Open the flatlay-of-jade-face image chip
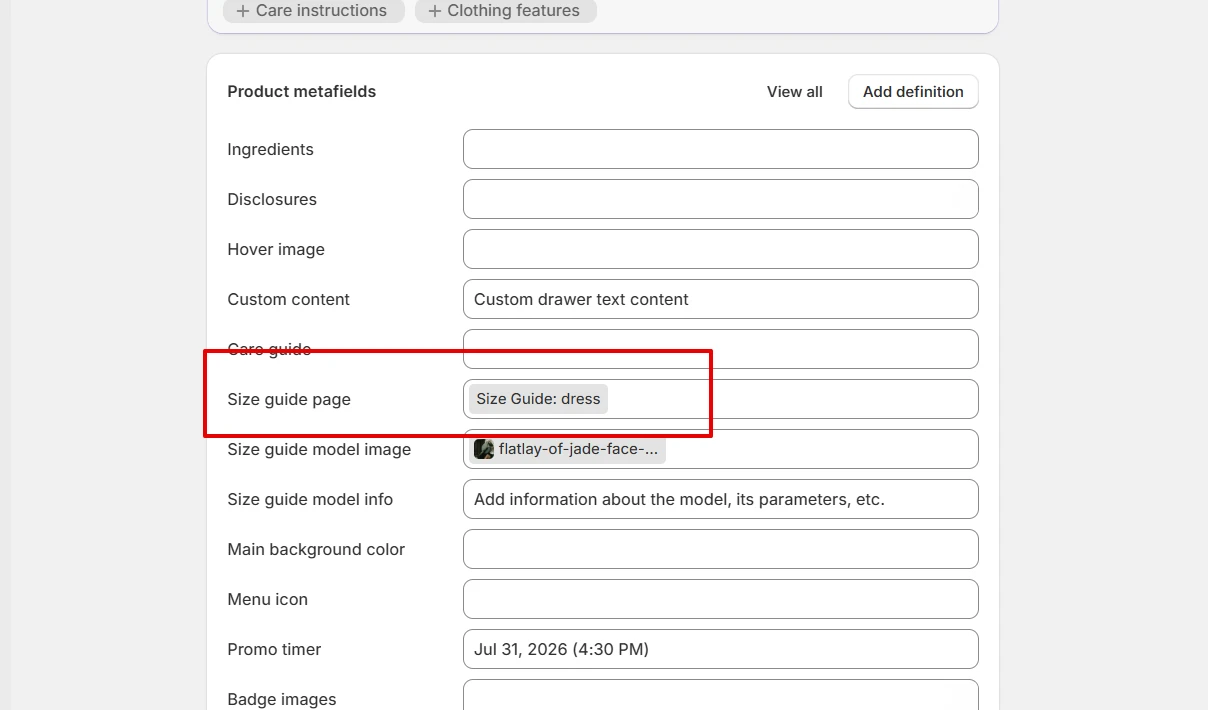 567,449
